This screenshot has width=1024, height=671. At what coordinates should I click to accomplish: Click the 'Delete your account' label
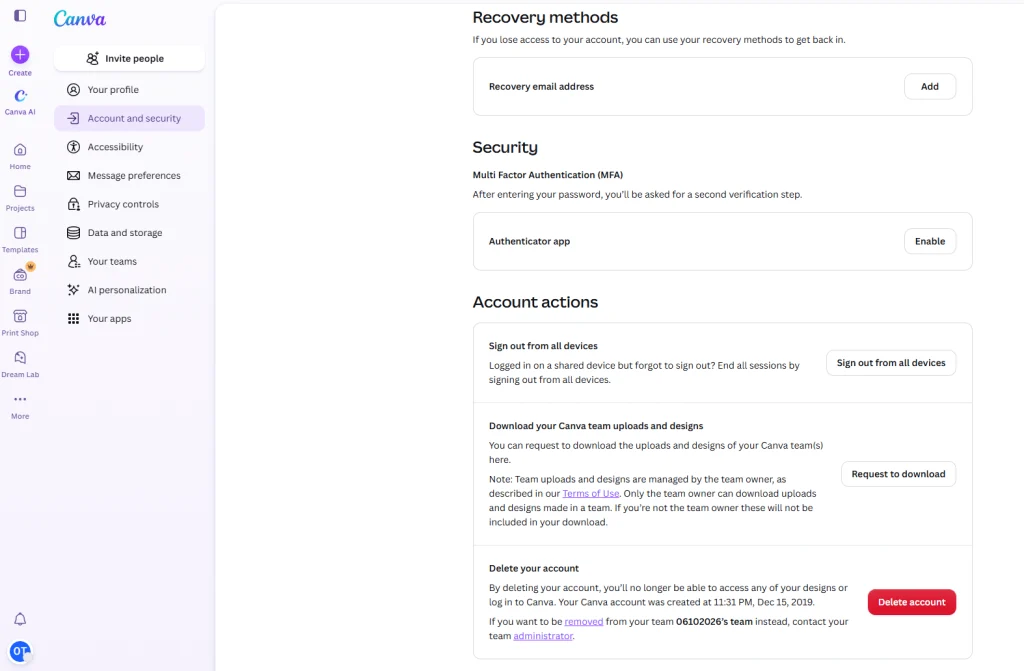tap(534, 568)
